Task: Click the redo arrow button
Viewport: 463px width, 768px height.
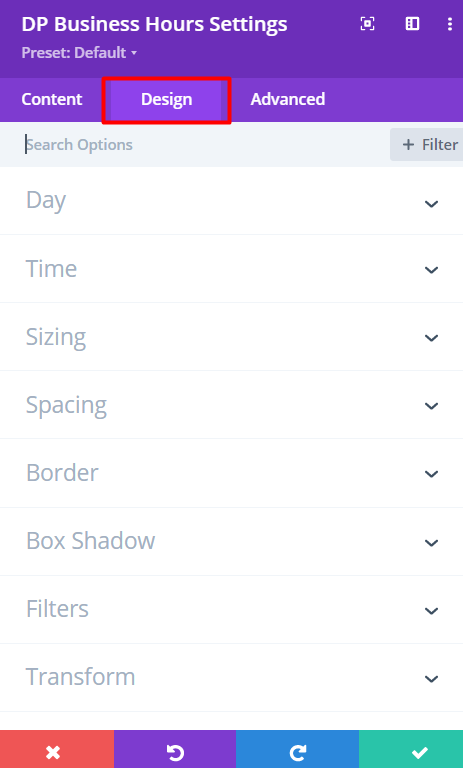Action: coord(297,749)
